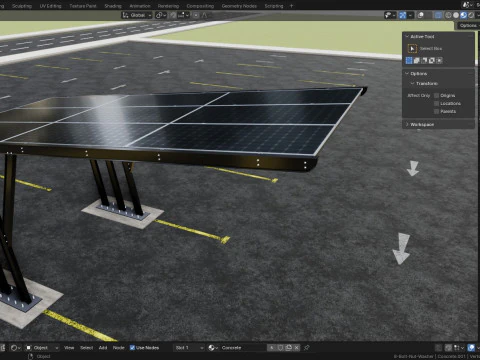Open the transform pivot point dropdown
Image resolution: width=480 pixels, height=360 pixels.
pos(161,15)
